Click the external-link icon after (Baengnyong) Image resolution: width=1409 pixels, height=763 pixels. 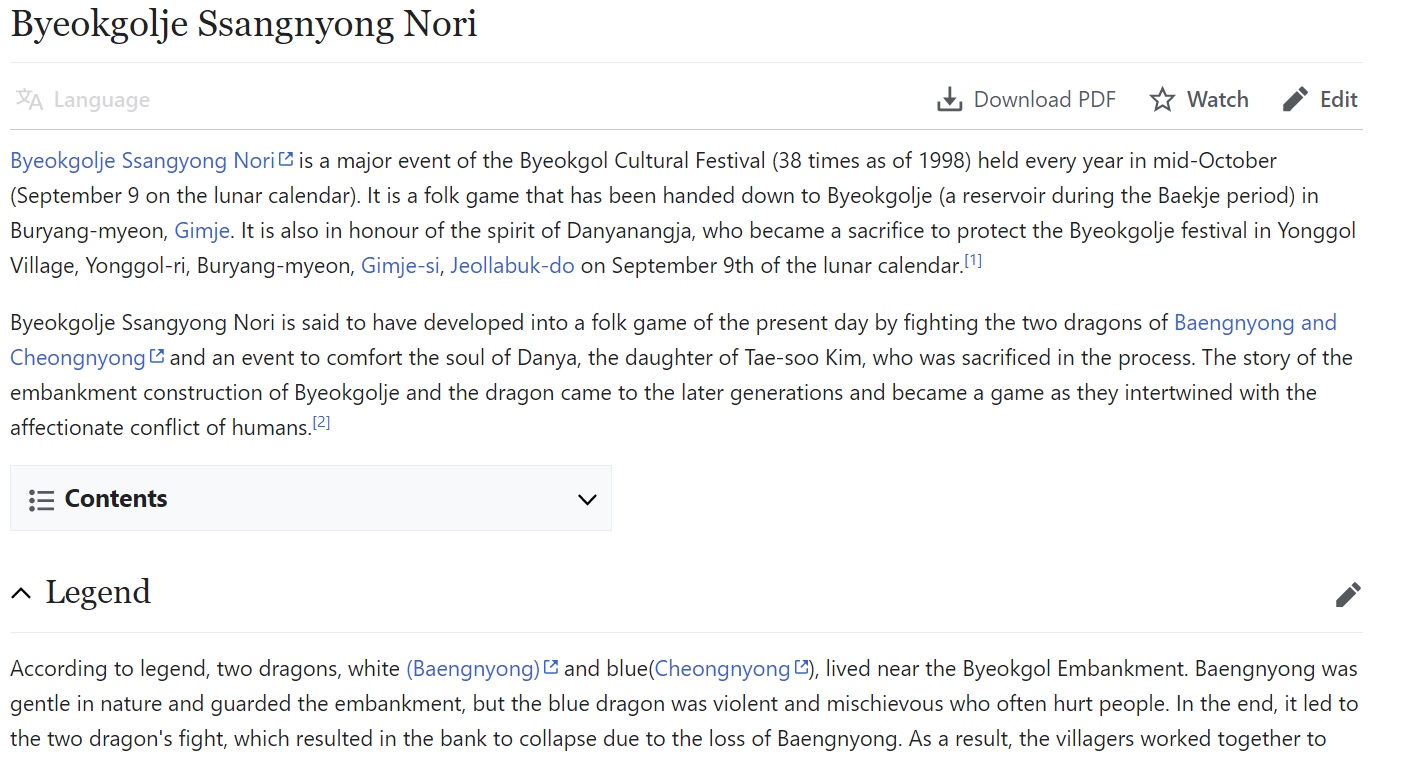551,667
